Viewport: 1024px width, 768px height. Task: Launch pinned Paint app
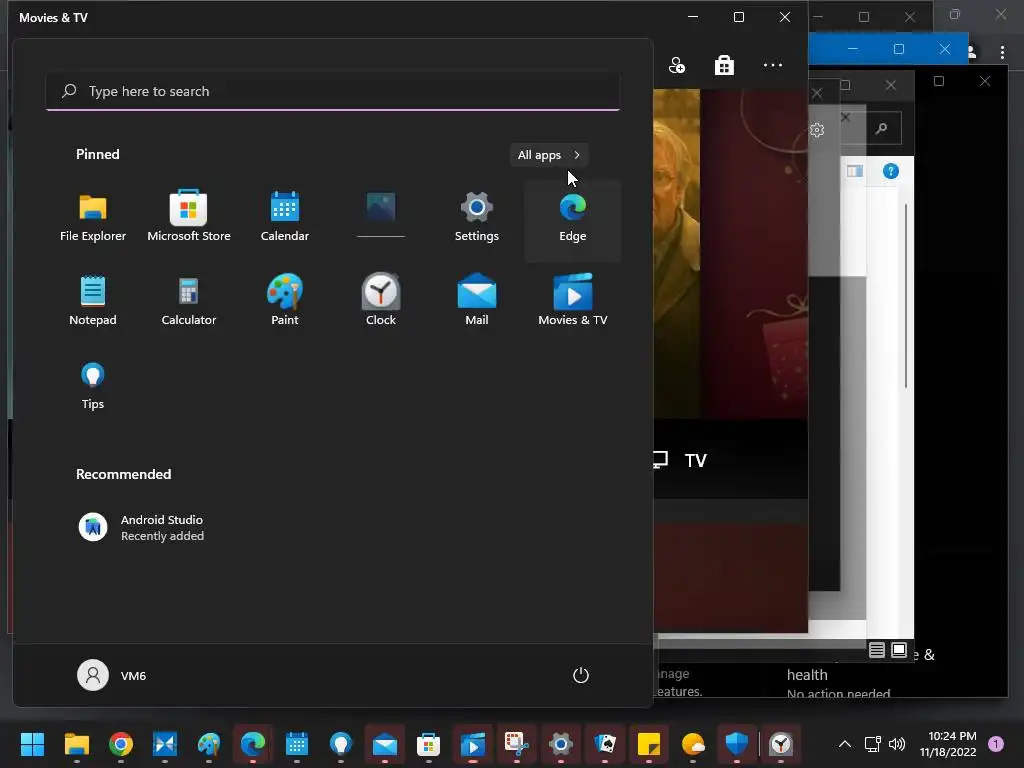[285, 302]
